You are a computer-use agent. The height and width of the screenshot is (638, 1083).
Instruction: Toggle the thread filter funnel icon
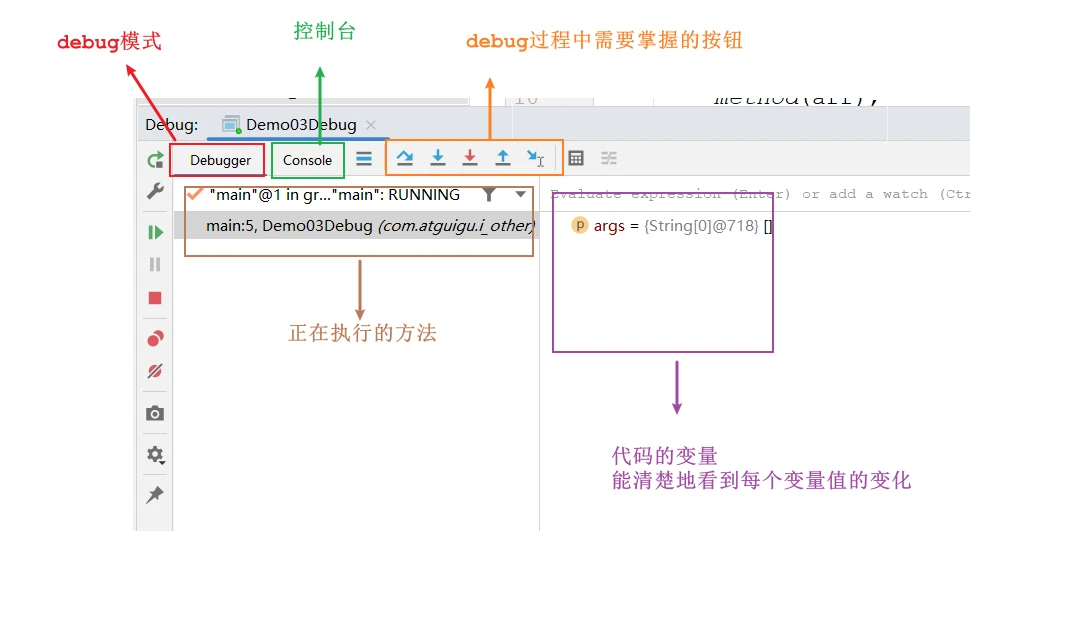[x=489, y=195]
